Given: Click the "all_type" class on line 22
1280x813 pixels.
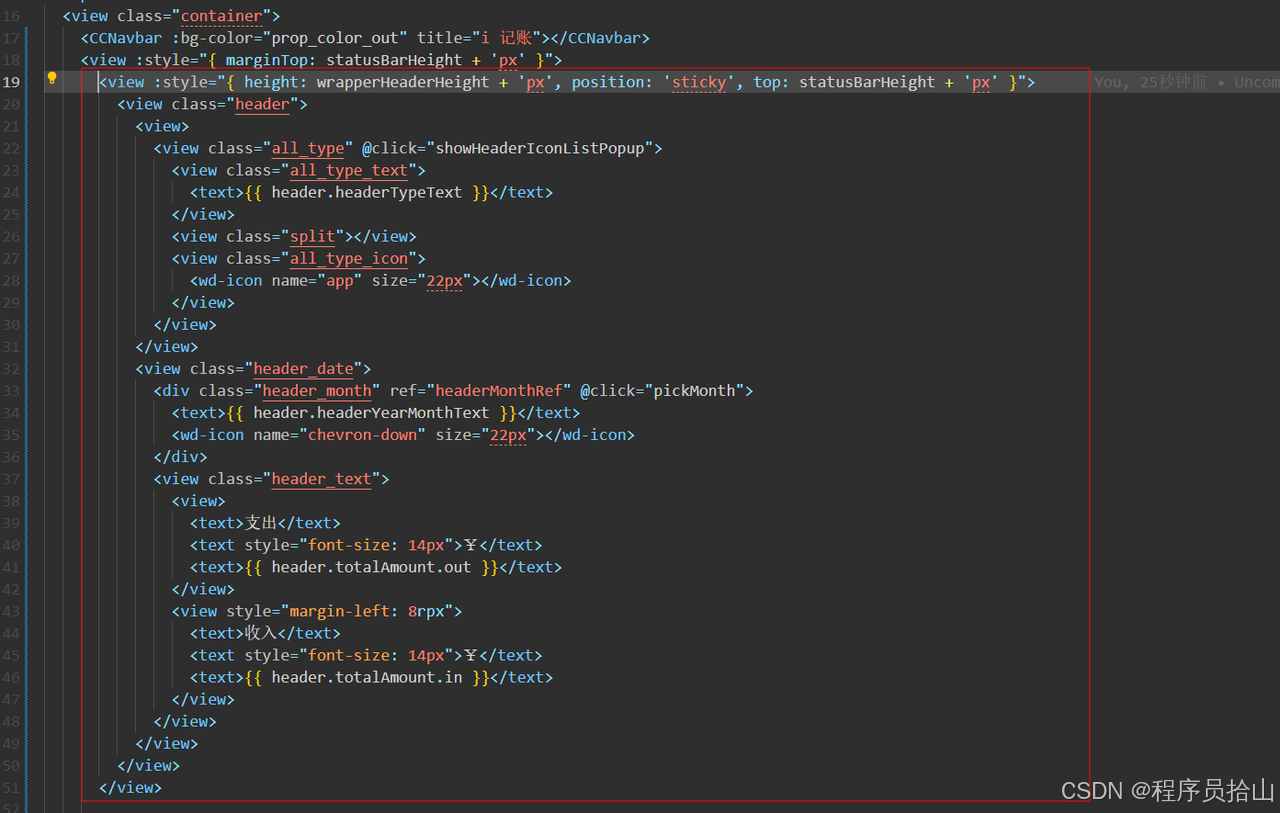Looking at the screenshot, I should pos(308,148).
